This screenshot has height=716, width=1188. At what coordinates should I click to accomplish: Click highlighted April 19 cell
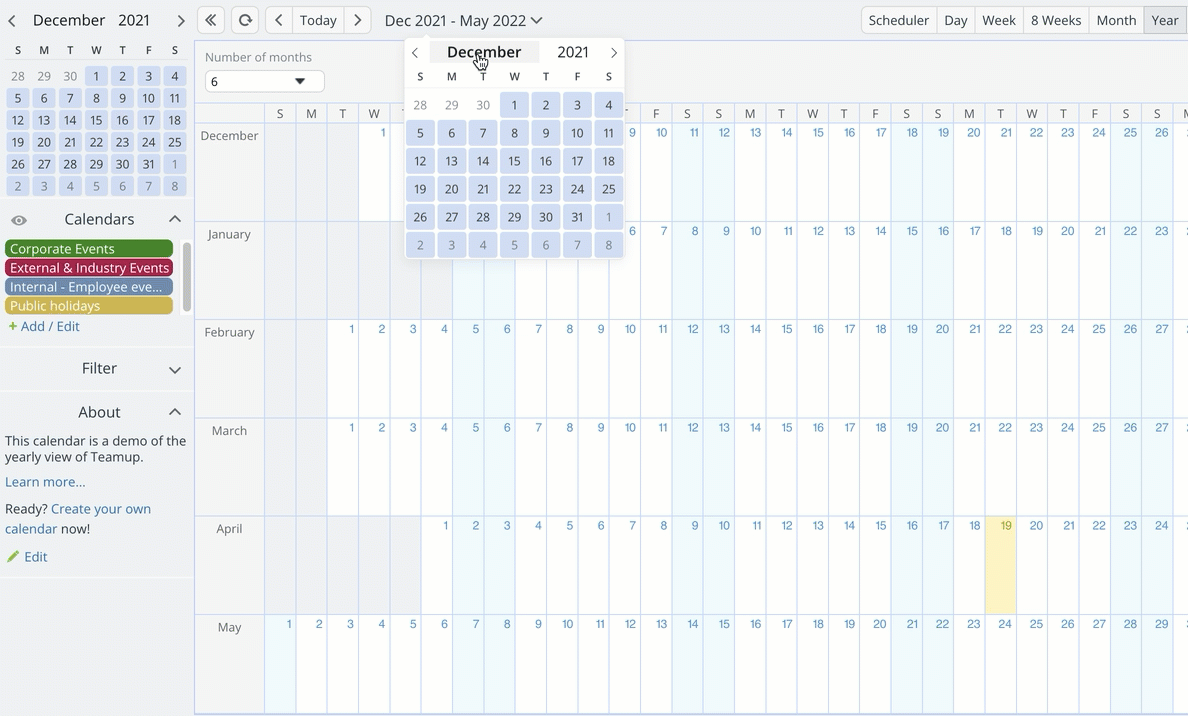(x=1000, y=565)
